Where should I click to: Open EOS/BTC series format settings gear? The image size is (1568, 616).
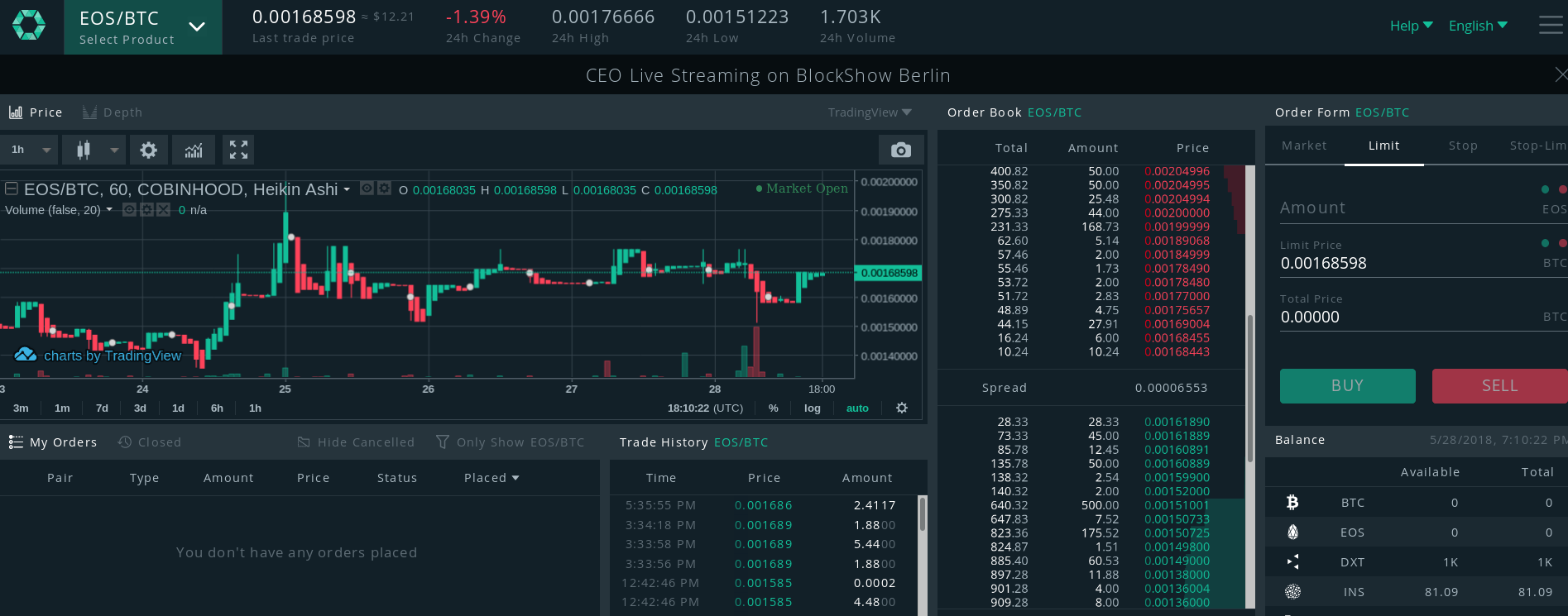click(x=384, y=189)
